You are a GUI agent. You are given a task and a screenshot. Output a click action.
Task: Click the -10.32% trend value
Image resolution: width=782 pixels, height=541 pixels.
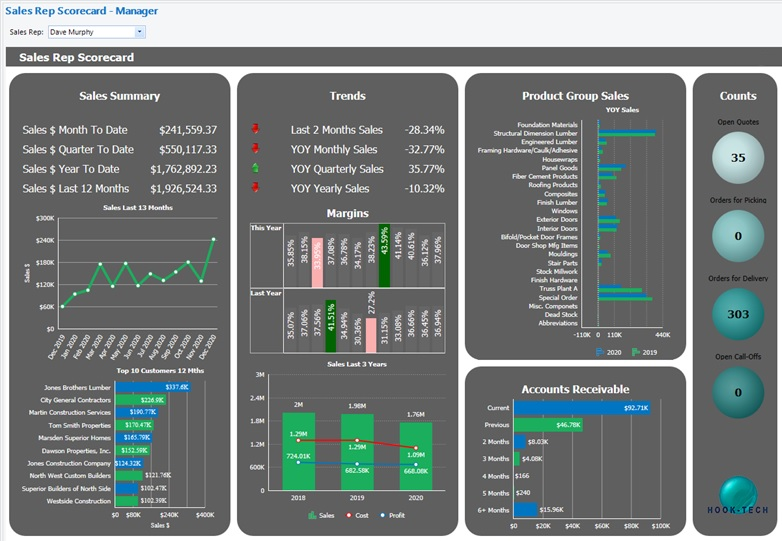click(424, 188)
